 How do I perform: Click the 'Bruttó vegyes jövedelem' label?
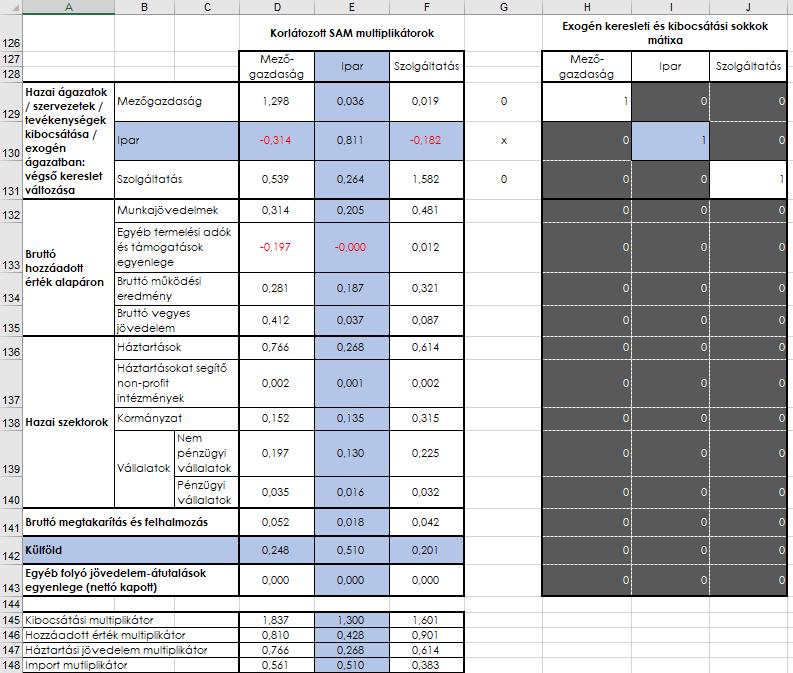tap(177, 321)
